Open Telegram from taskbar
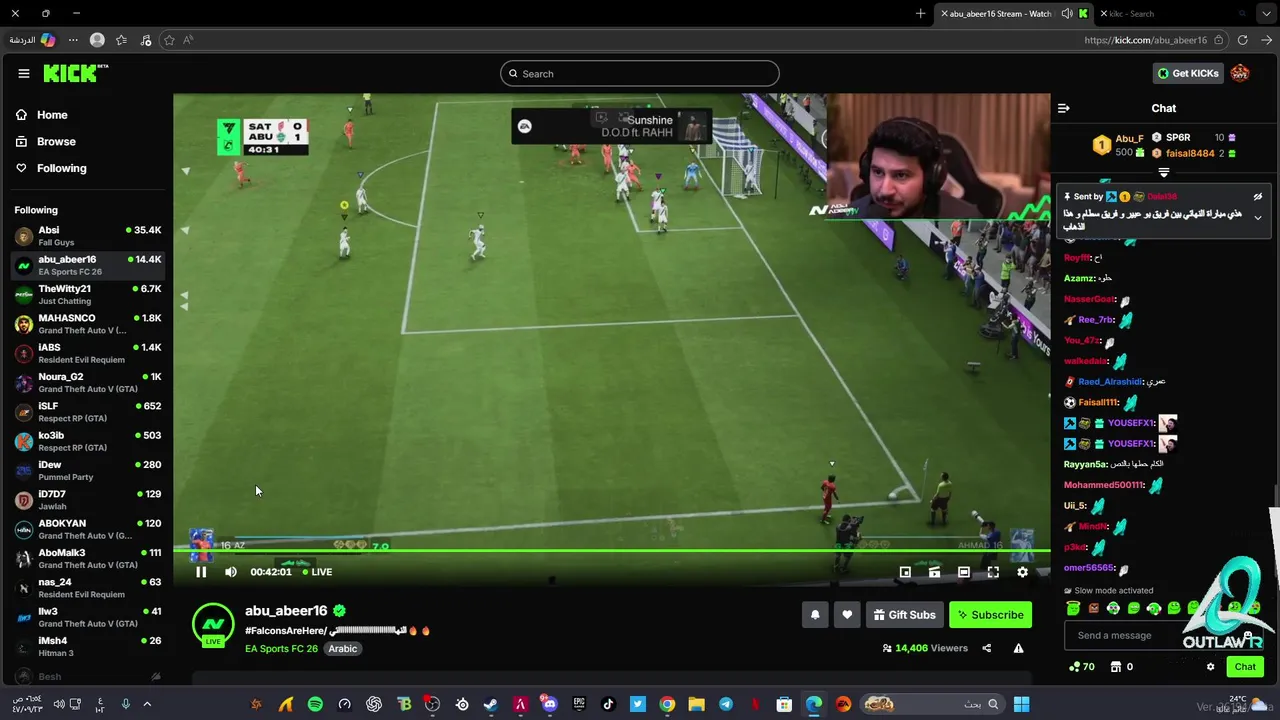1280x720 pixels. pyautogui.click(x=726, y=704)
